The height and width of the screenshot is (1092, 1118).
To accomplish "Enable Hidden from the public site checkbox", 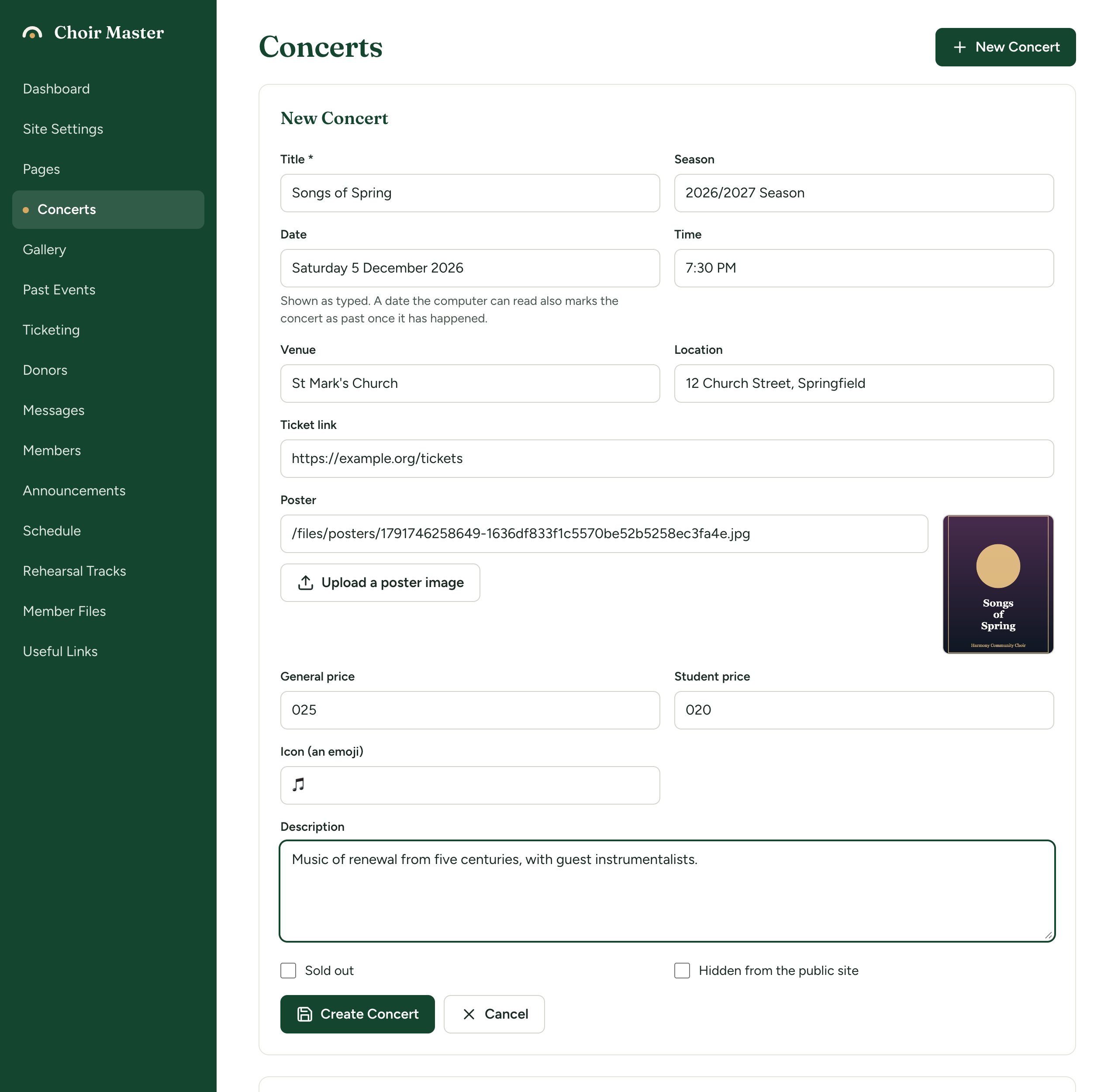I will [682, 971].
